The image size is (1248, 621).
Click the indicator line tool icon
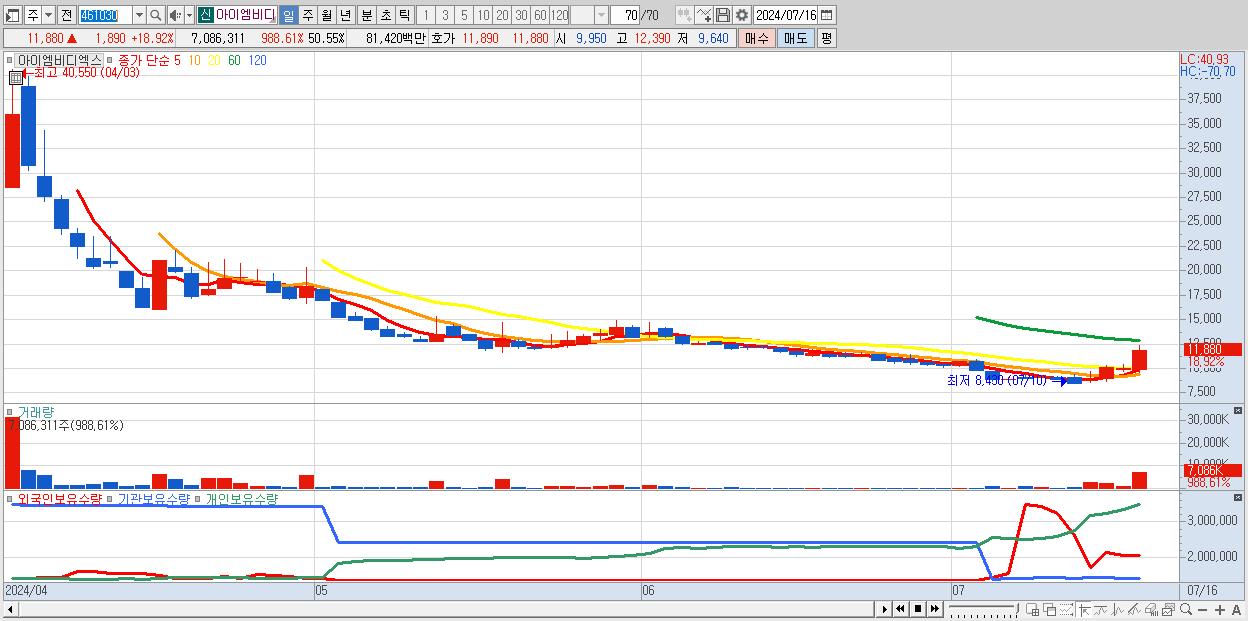click(704, 15)
